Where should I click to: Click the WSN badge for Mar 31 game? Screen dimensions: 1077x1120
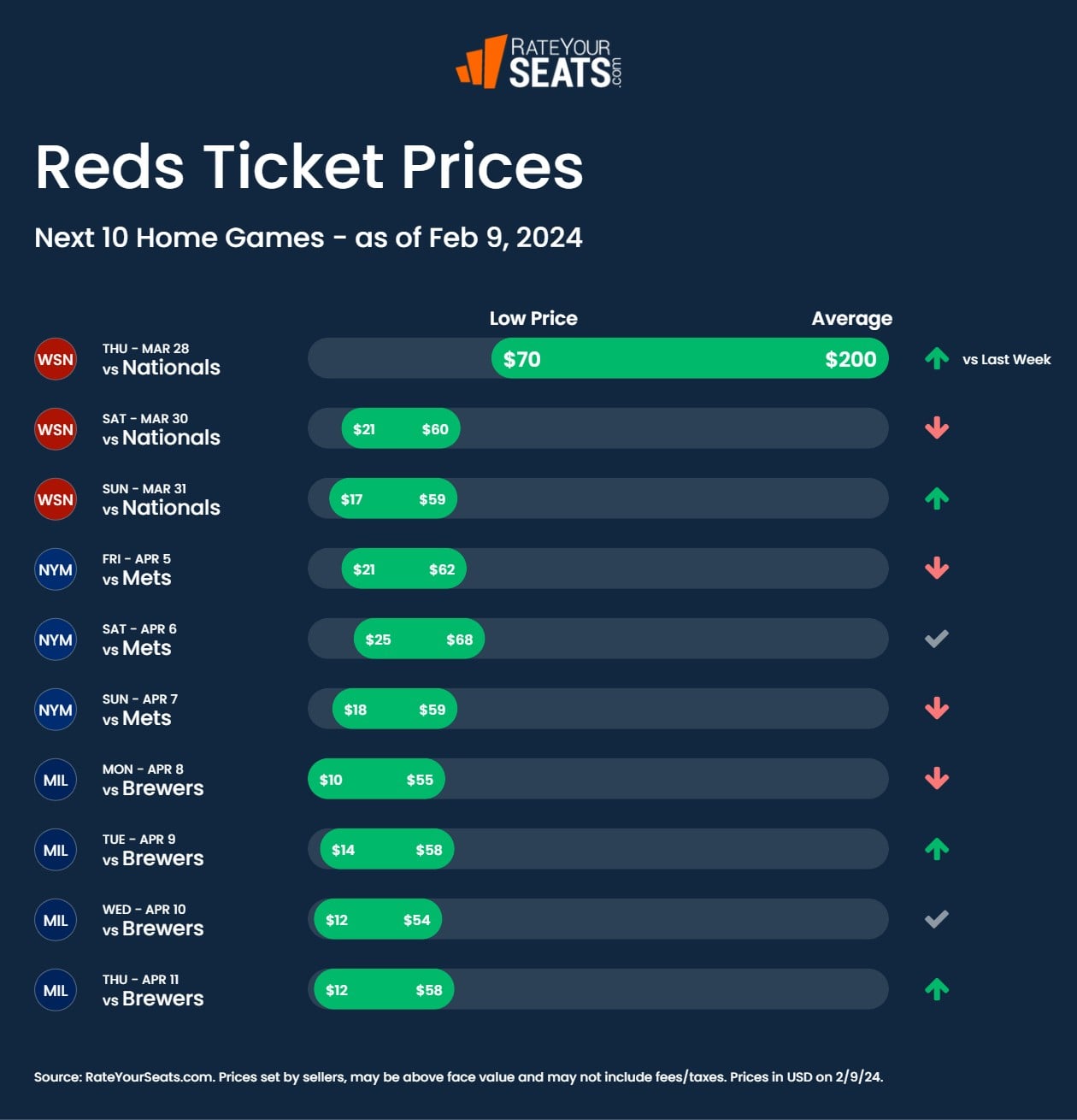56,499
